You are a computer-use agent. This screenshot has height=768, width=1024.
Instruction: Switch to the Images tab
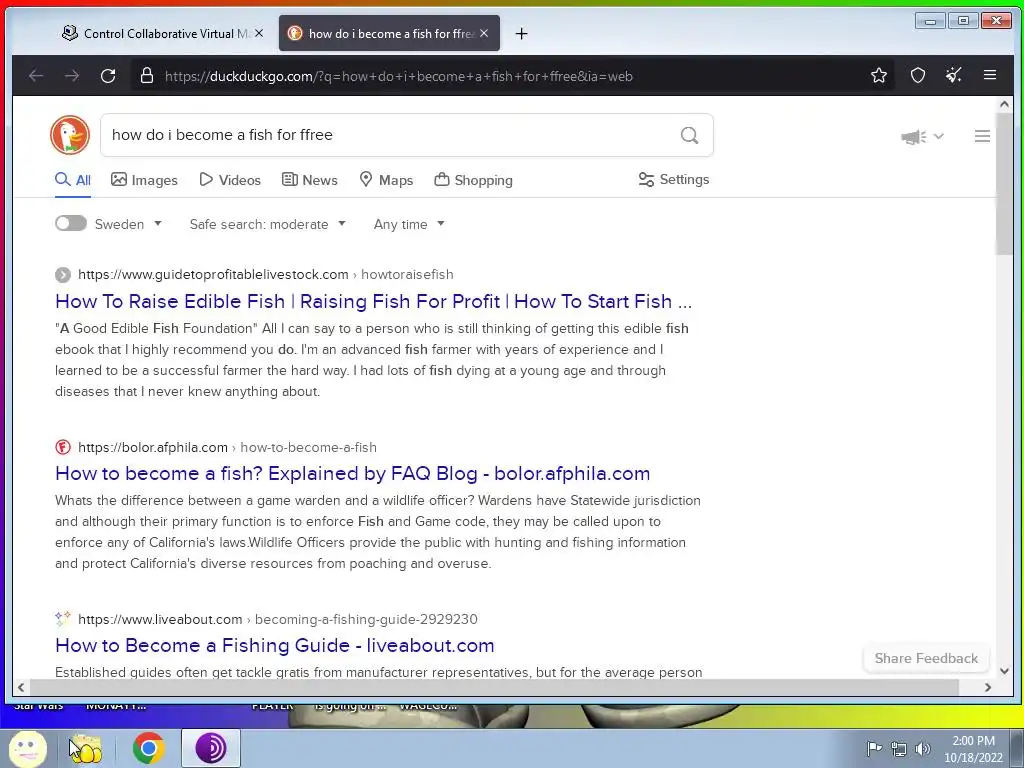point(144,180)
